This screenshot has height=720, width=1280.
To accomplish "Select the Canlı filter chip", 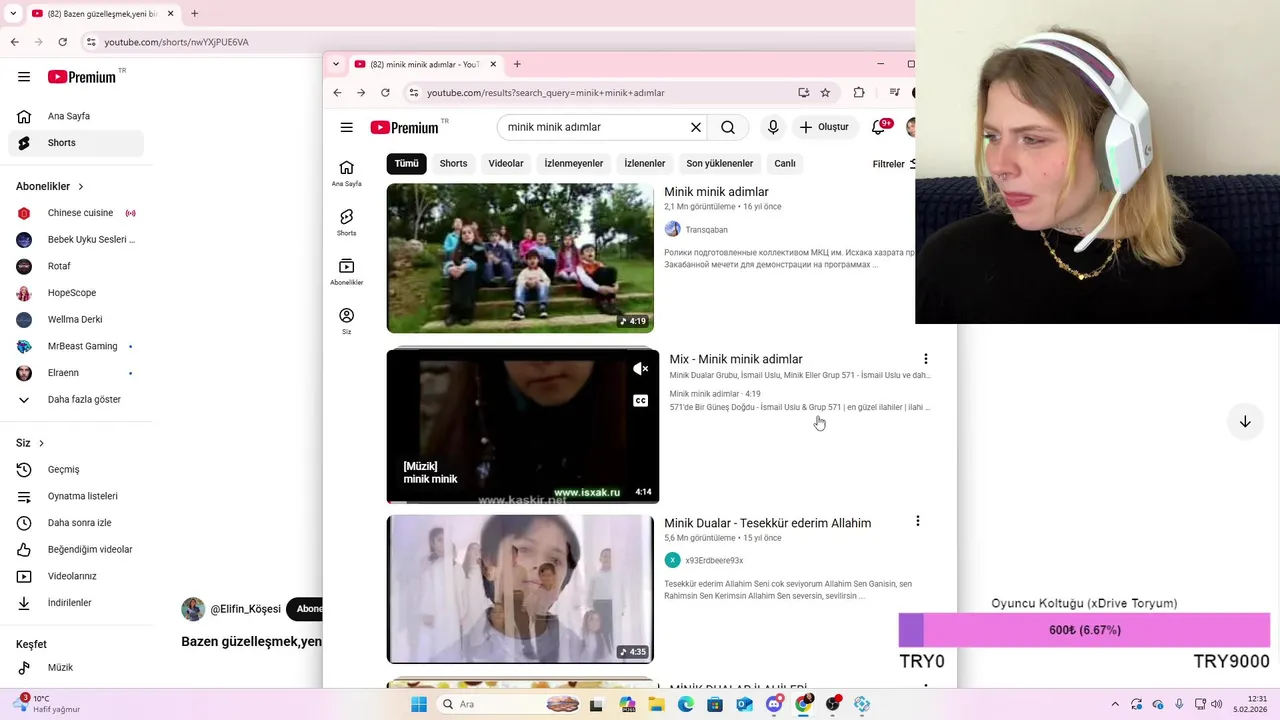I will 785,163.
